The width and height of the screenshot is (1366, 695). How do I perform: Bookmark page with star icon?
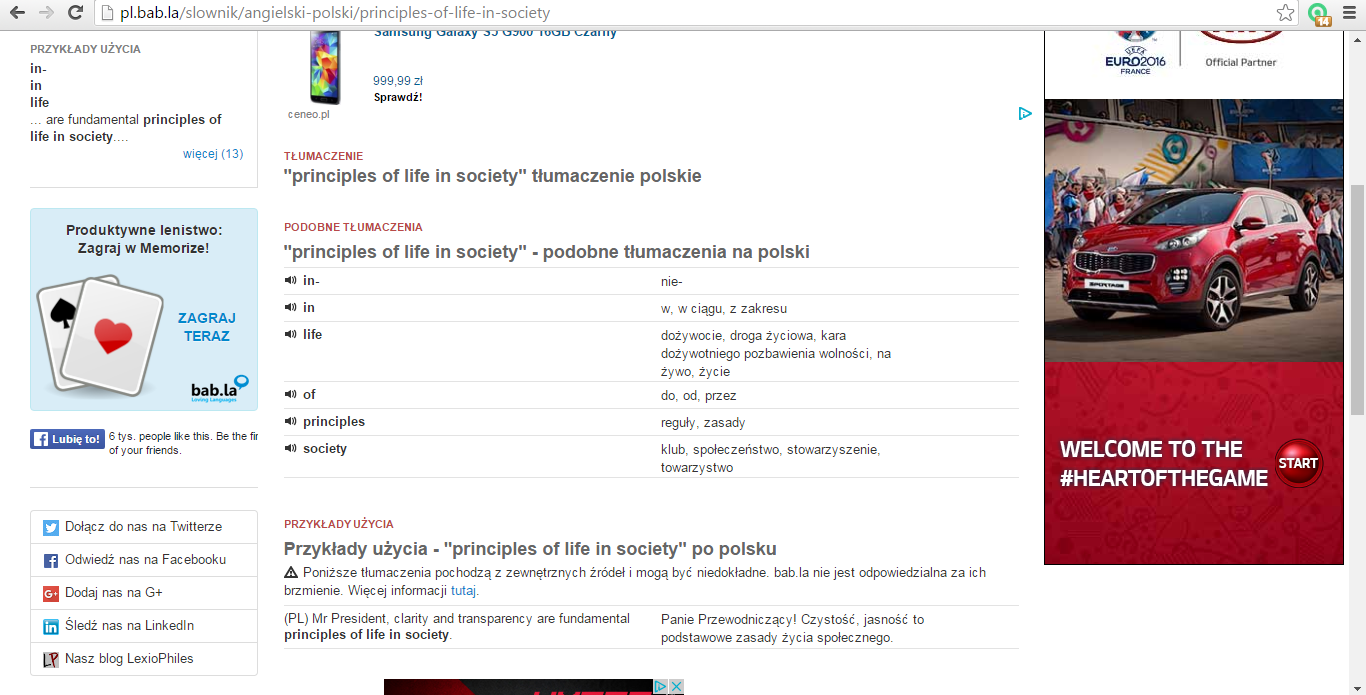[x=1286, y=13]
